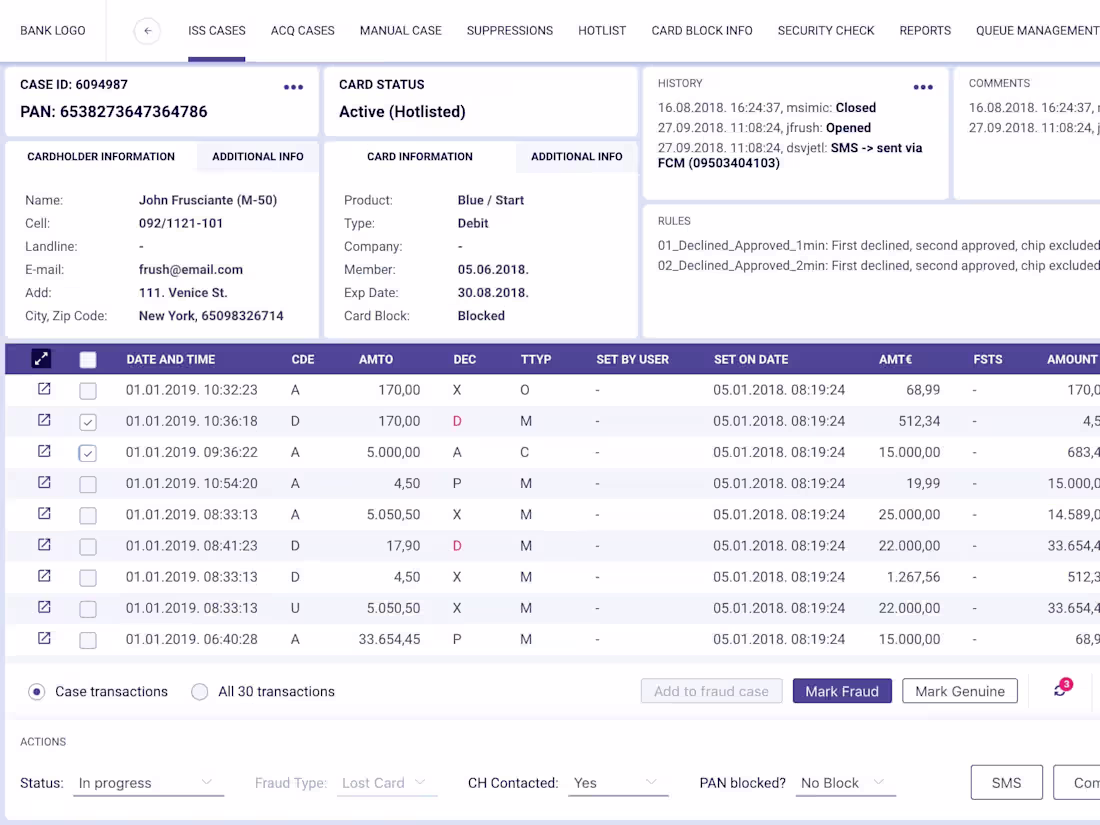This screenshot has width=1100, height=825.
Task: Check the 10:32:23 transaction row
Action: pos(88,391)
